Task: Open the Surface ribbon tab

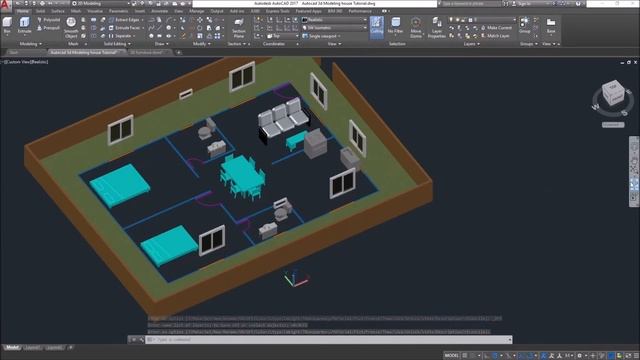Action: (58, 11)
